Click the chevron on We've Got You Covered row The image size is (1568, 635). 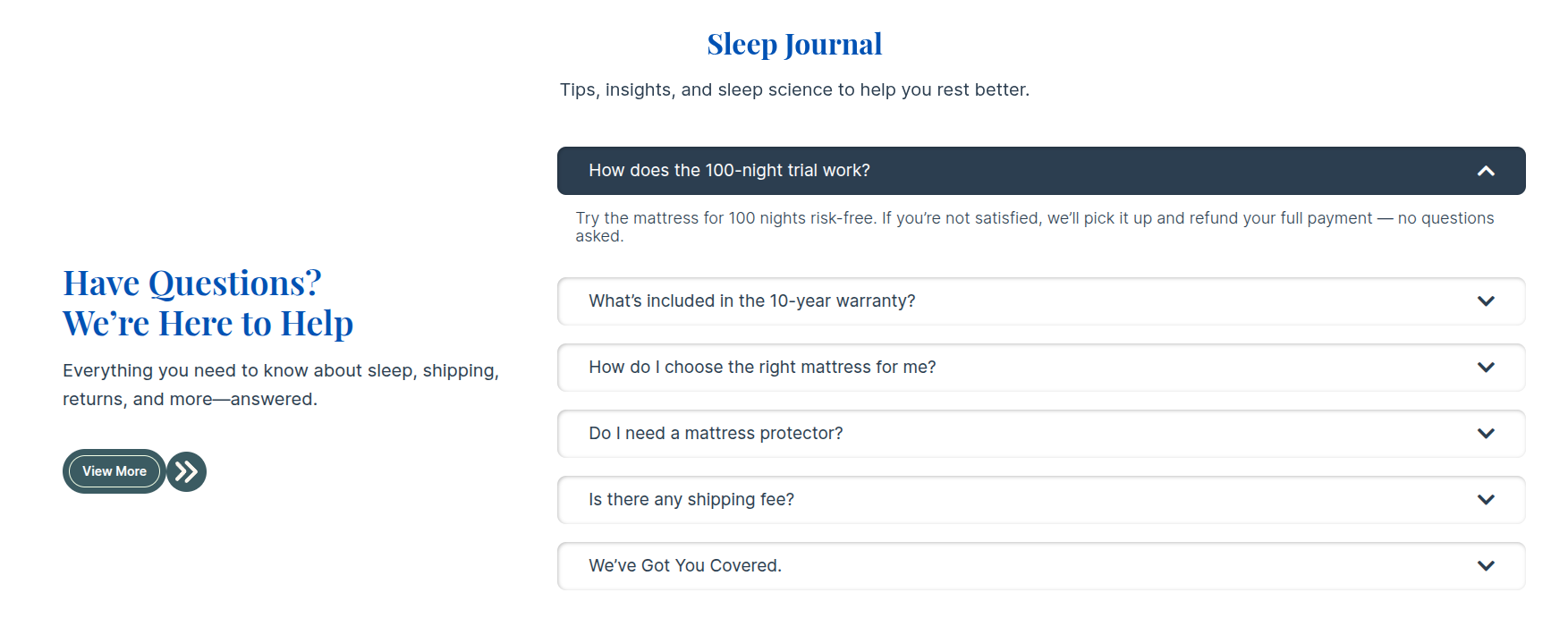1486,566
